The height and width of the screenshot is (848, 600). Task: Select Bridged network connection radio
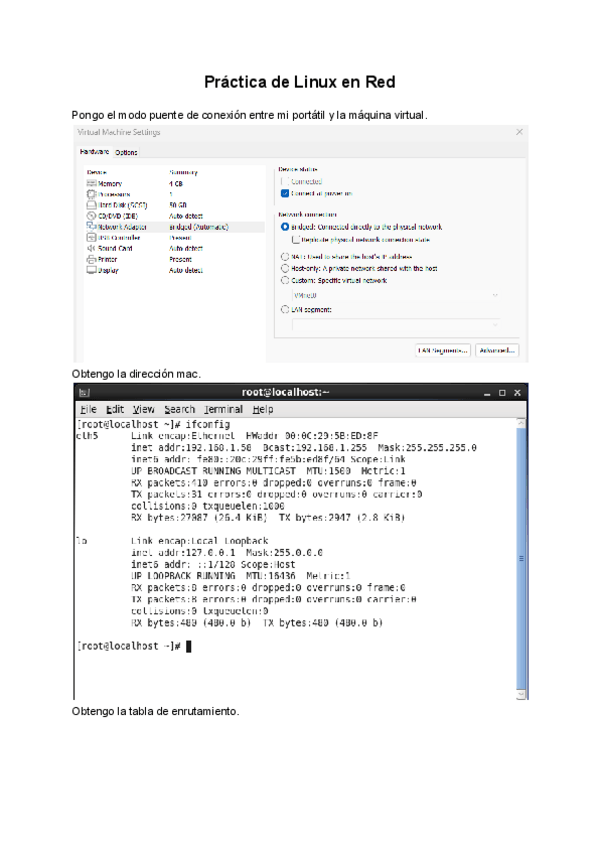(x=285, y=227)
